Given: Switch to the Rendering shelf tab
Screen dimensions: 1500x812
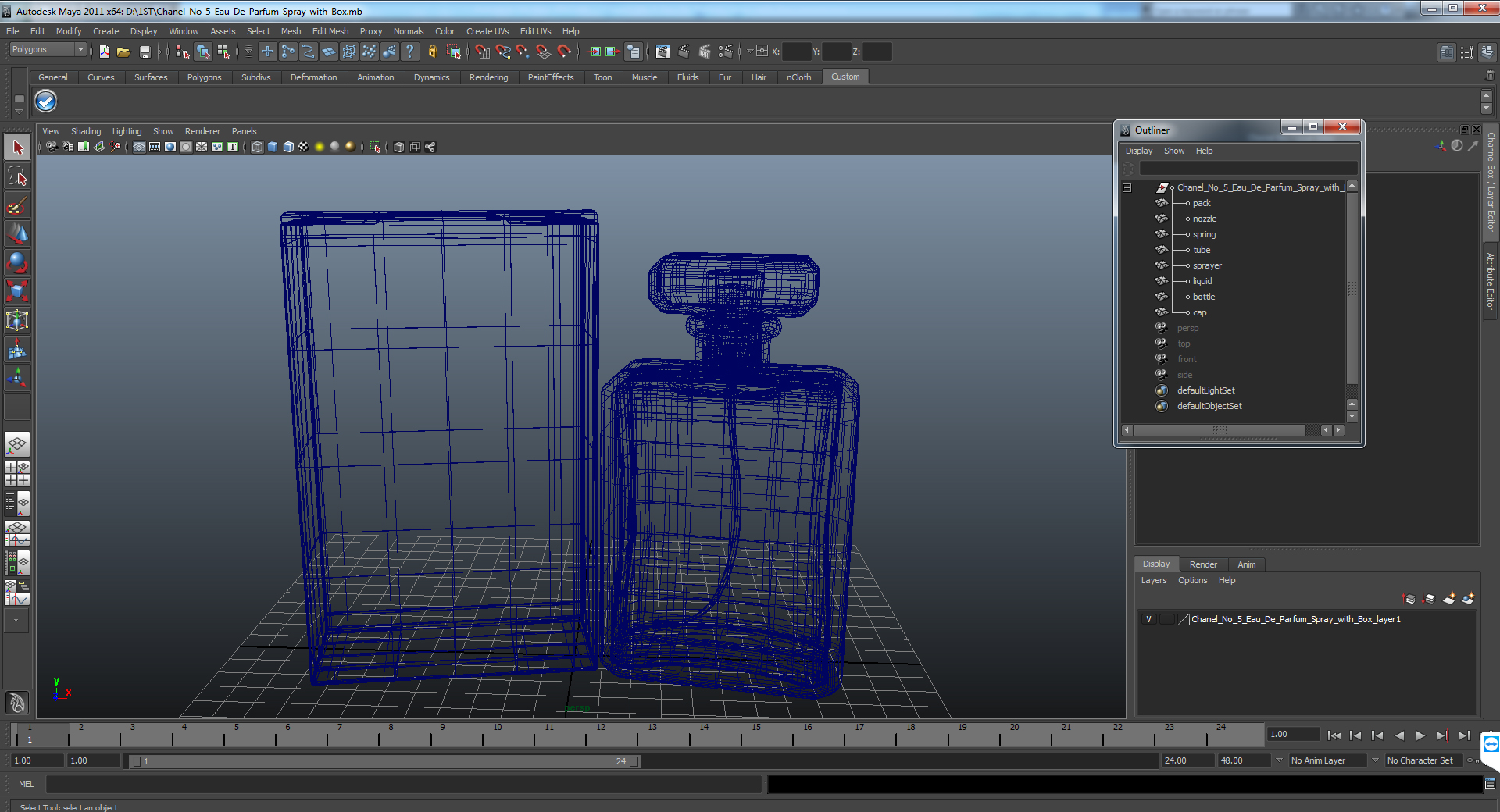Looking at the screenshot, I should (488, 77).
